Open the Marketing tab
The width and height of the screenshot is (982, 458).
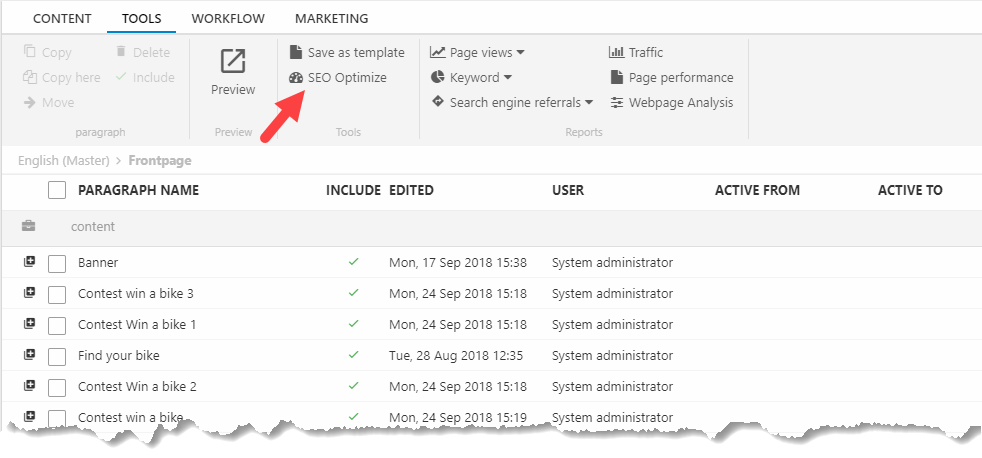coord(332,19)
